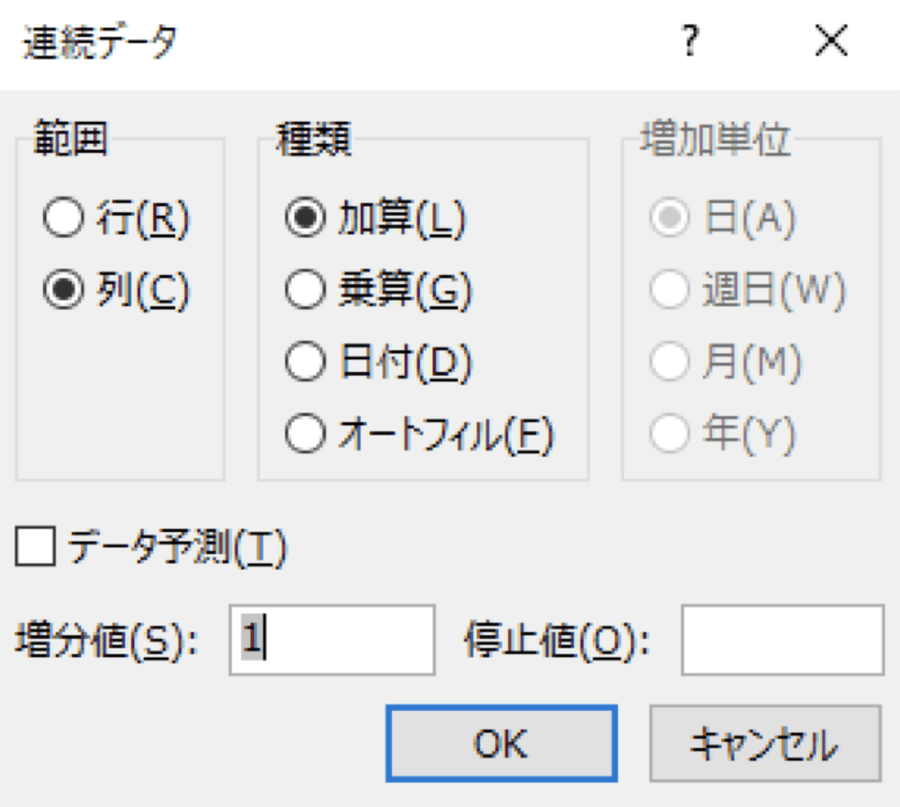Viewport: 900px width, 807px height.
Task: Confirm with the OK button
Action: pos(502,743)
